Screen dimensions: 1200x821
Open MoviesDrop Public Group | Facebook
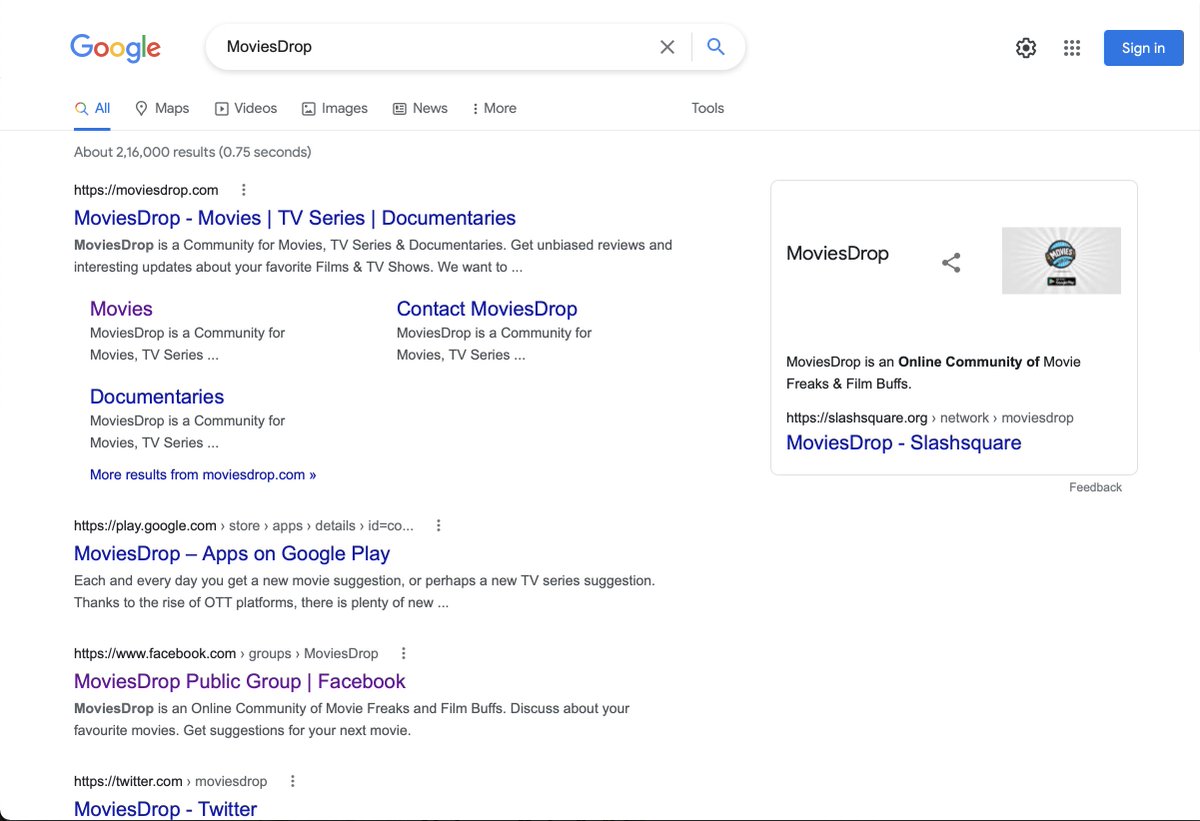click(240, 682)
